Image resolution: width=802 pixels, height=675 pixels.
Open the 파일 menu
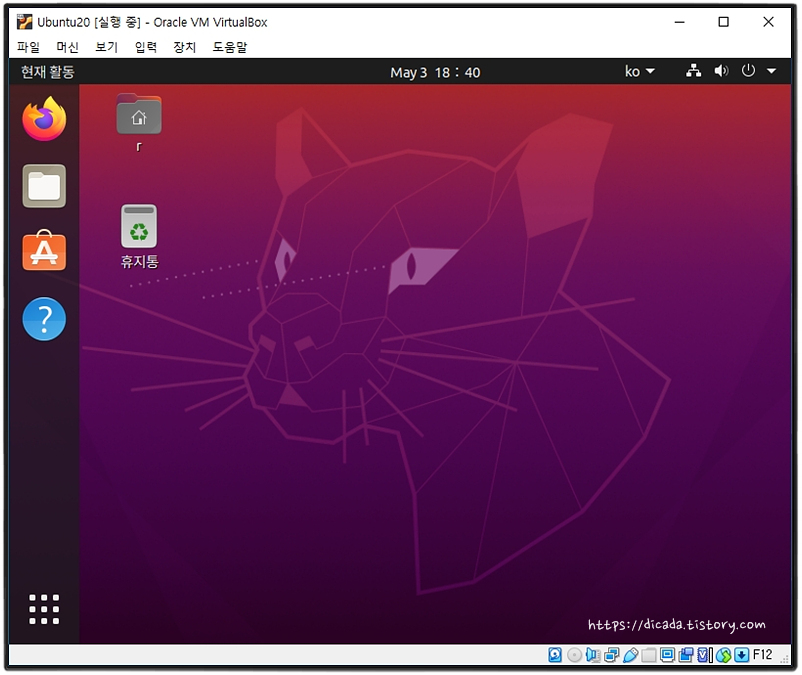tap(28, 47)
